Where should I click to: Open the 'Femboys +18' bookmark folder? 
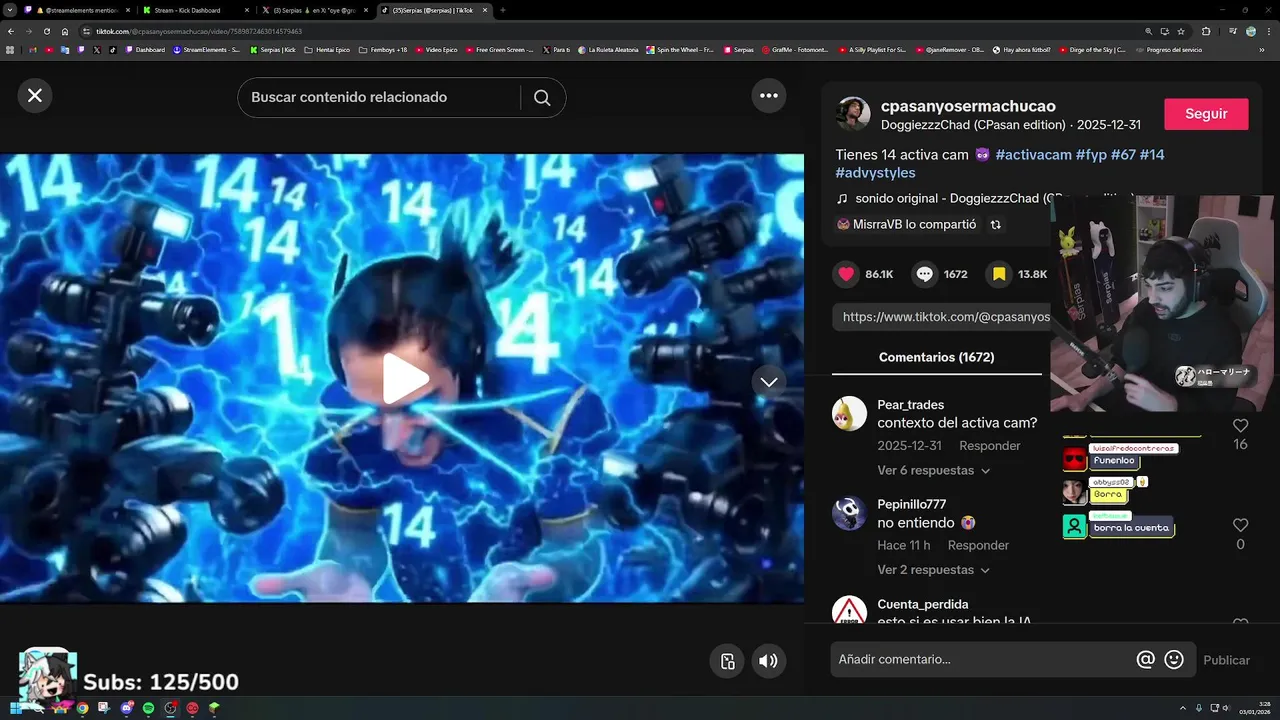[x=383, y=50]
